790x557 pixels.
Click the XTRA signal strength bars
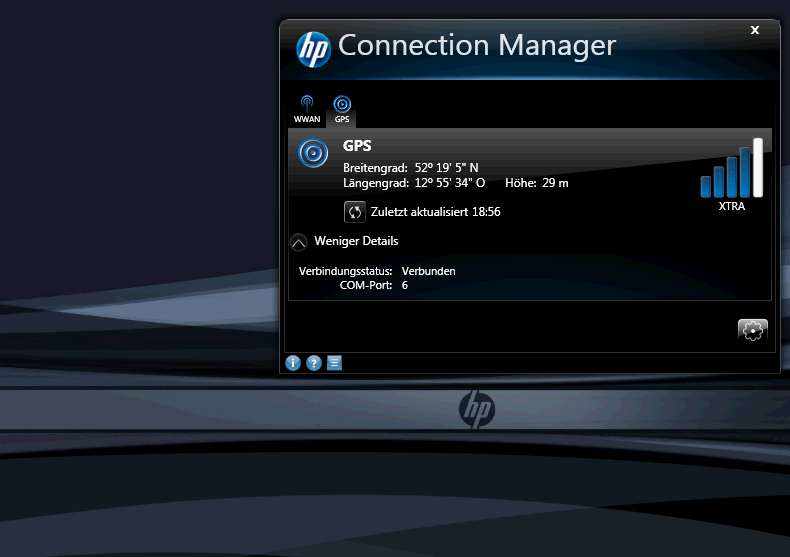[x=732, y=168]
